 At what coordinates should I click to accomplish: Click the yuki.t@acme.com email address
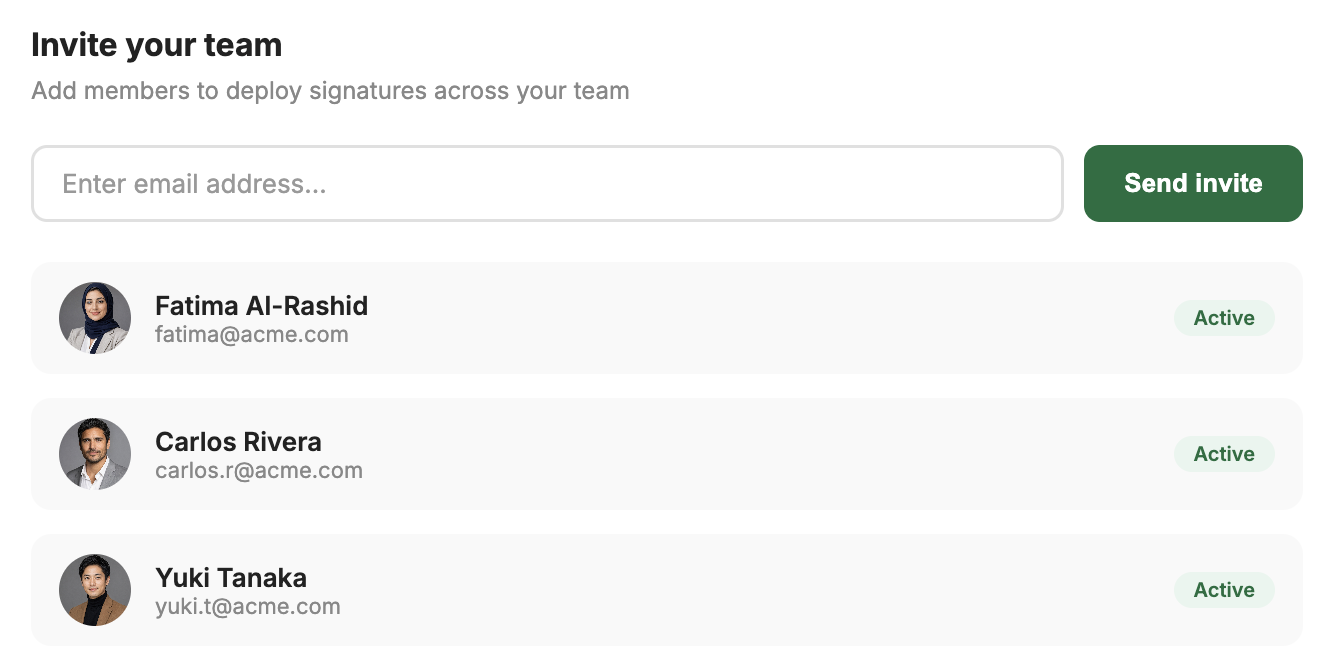pos(248,606)
